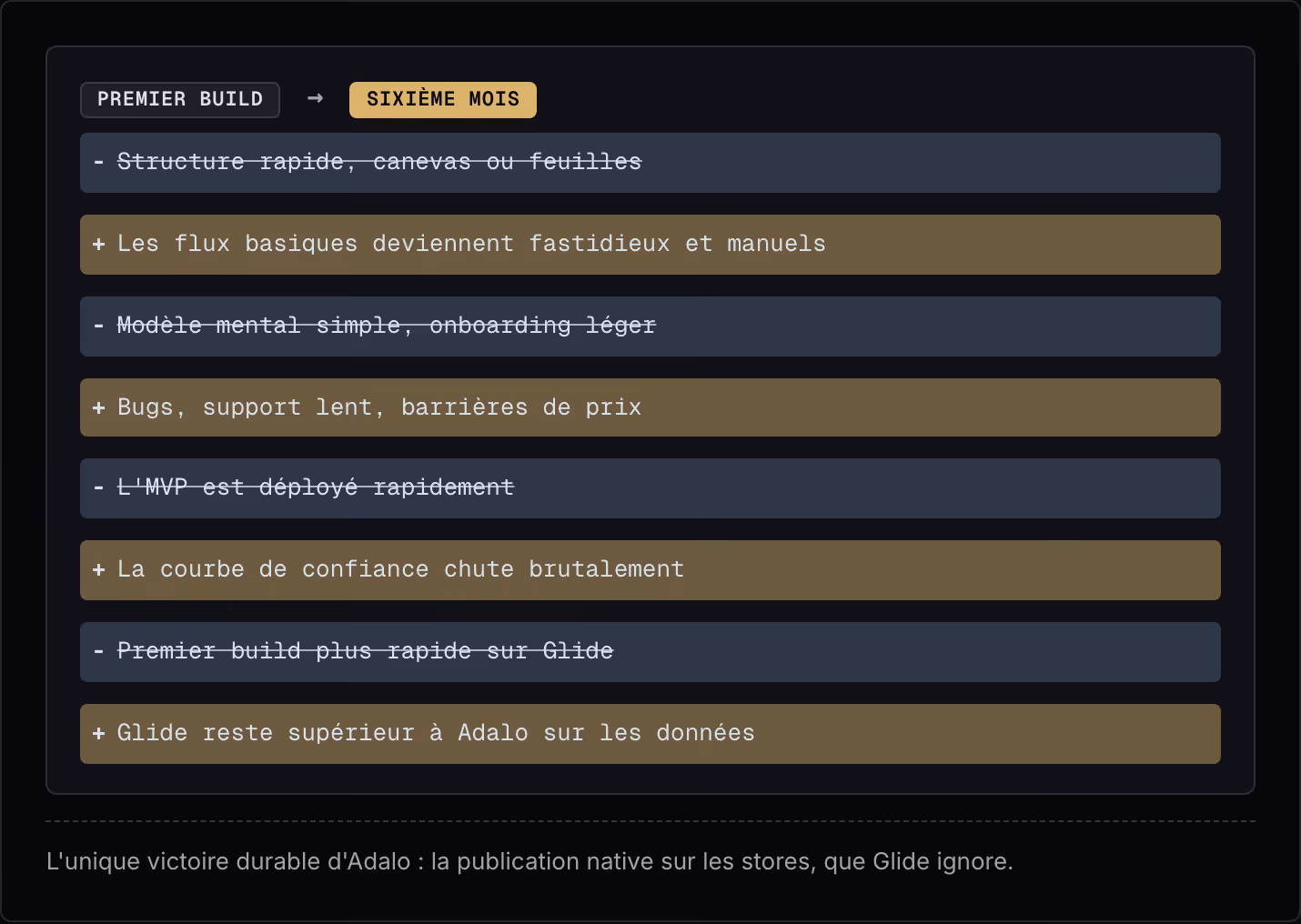This screenshot has width=1301, height=924.
Task: Select the SIXIÈME MOIS badge
Action: coord(443,99)
